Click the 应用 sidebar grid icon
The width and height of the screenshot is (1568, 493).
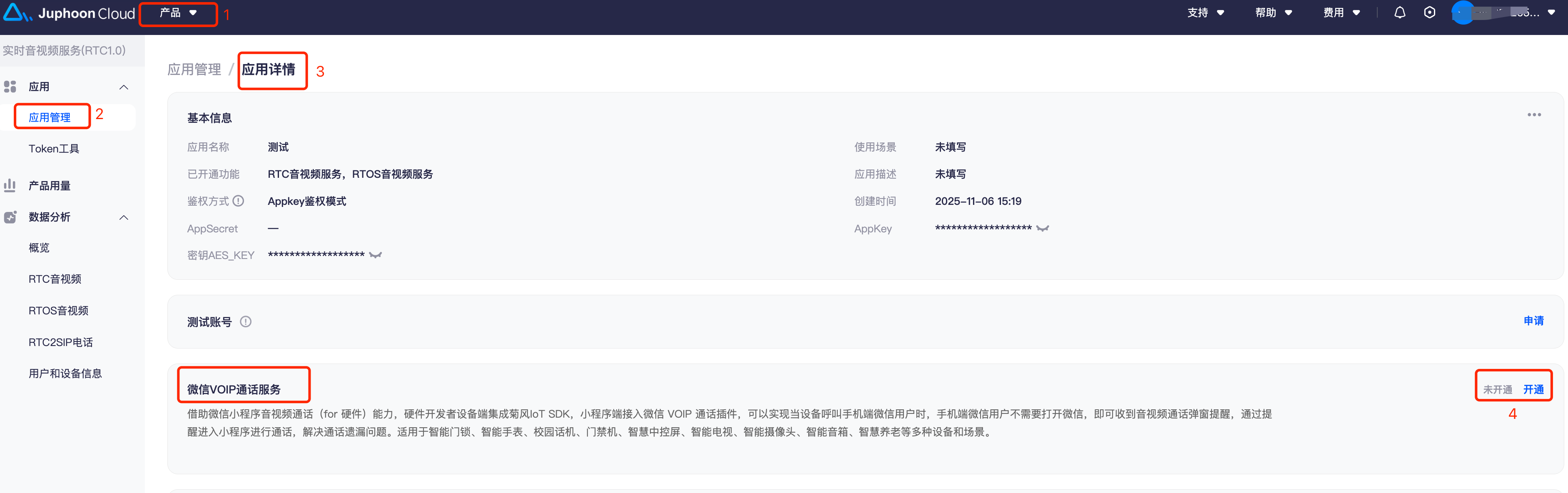click(x=10, y=87)
